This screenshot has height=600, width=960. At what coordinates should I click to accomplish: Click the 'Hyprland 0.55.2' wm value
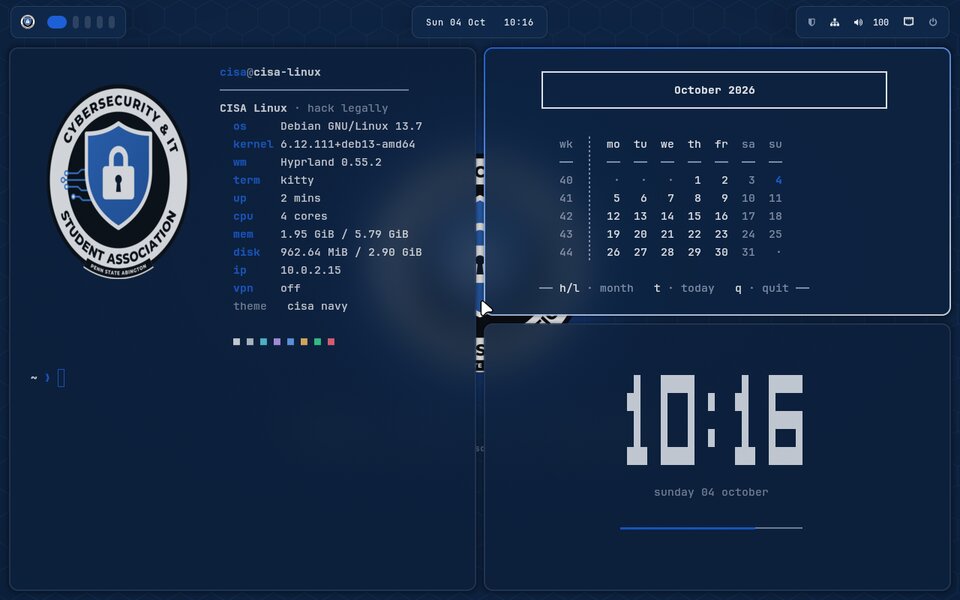tap(331, 162)
